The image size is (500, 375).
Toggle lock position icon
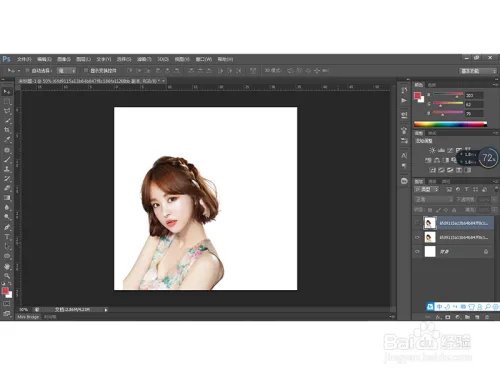click(446, 210)
